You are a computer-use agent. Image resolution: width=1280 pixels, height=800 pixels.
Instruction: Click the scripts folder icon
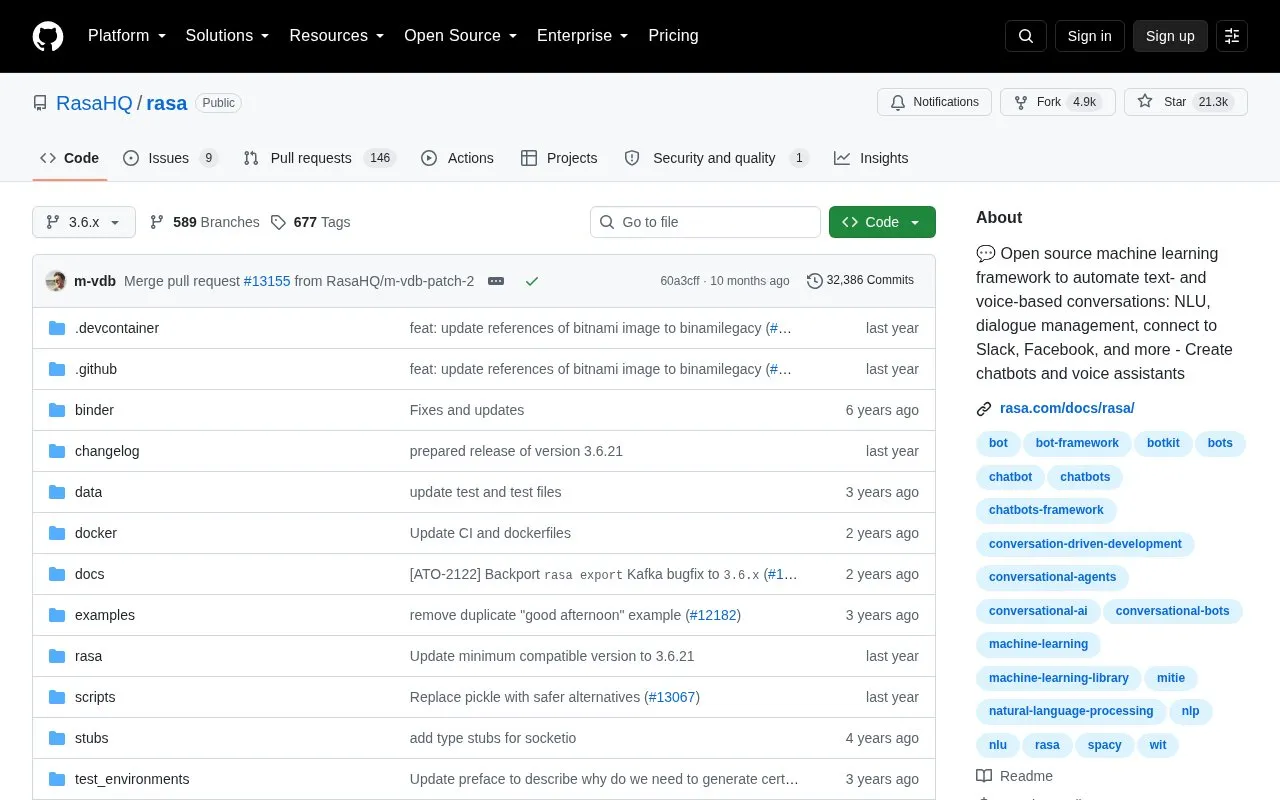57,697
